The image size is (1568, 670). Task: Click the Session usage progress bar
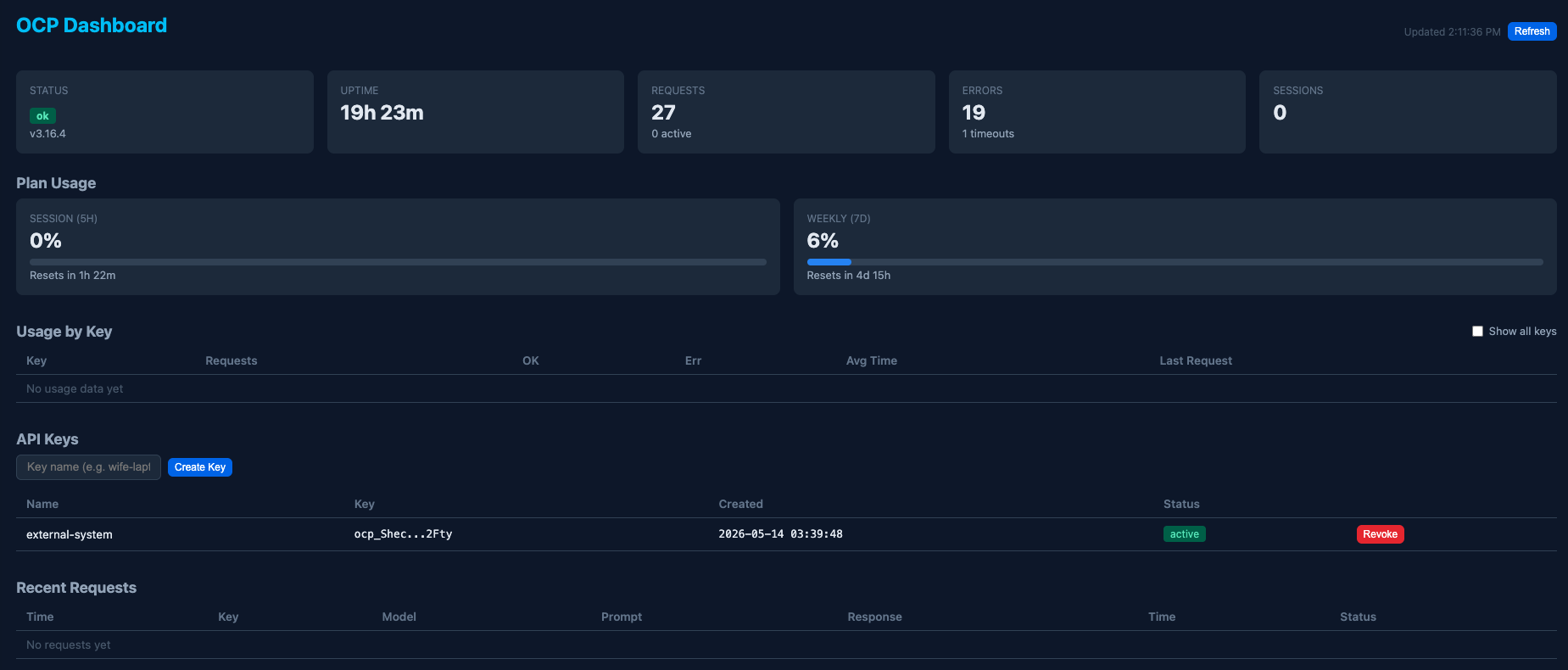pos(398,262)
